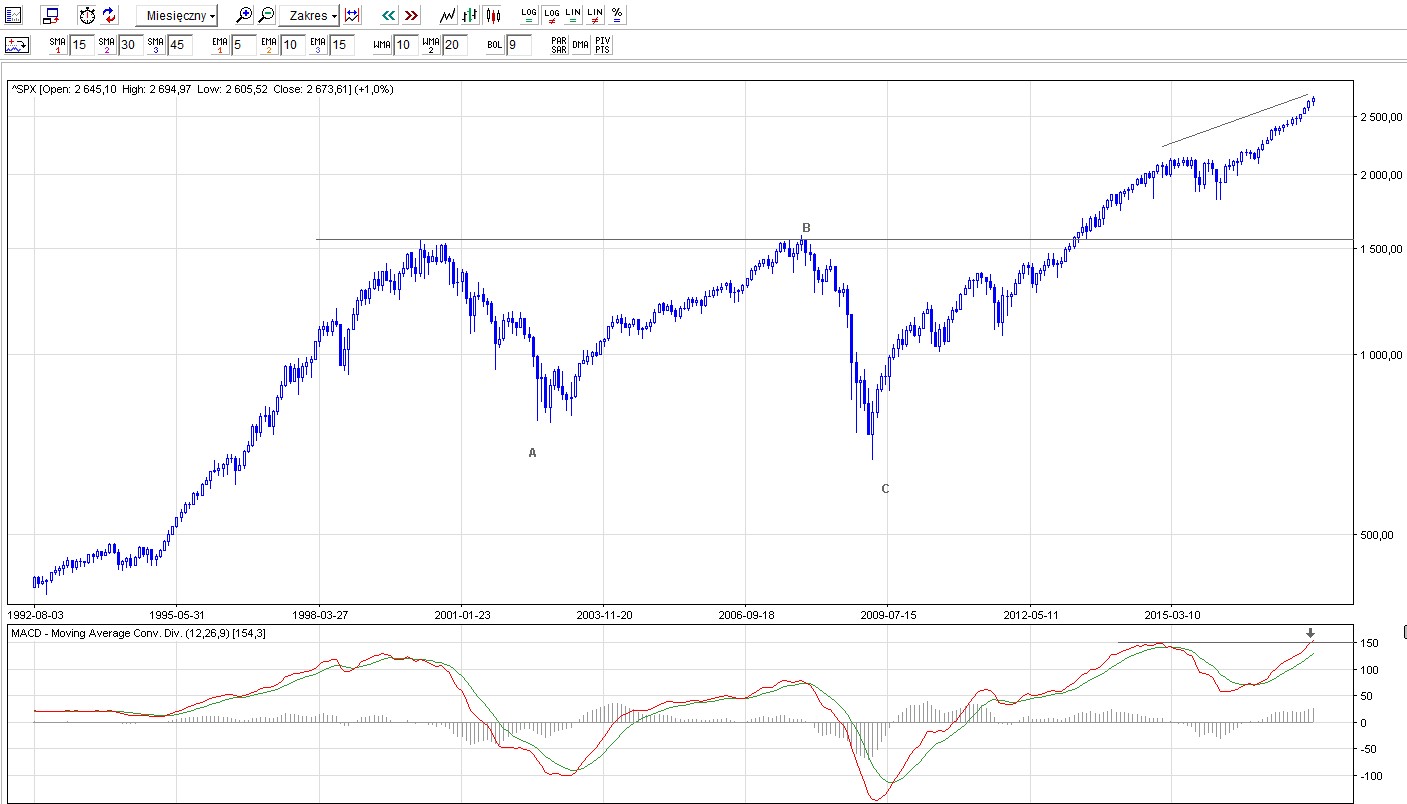Image resolution: width=1407 pixels, height=804 pixels.
Task: Toggle the SMA 3 indicator
Action: tap(155, 45)
